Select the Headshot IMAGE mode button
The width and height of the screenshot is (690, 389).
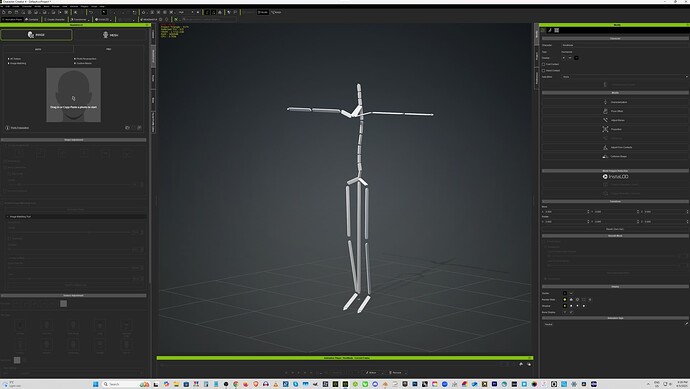pyautogui.click(x=37, y=35)
